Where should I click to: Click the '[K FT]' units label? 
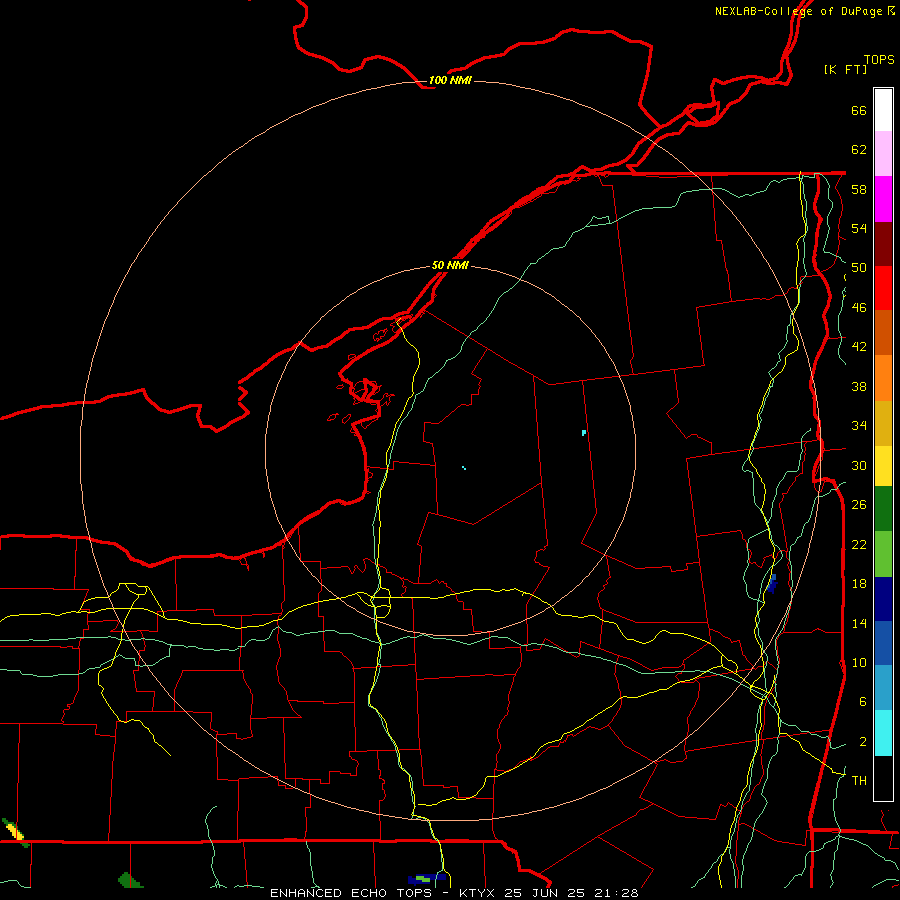tap(845, 69)
